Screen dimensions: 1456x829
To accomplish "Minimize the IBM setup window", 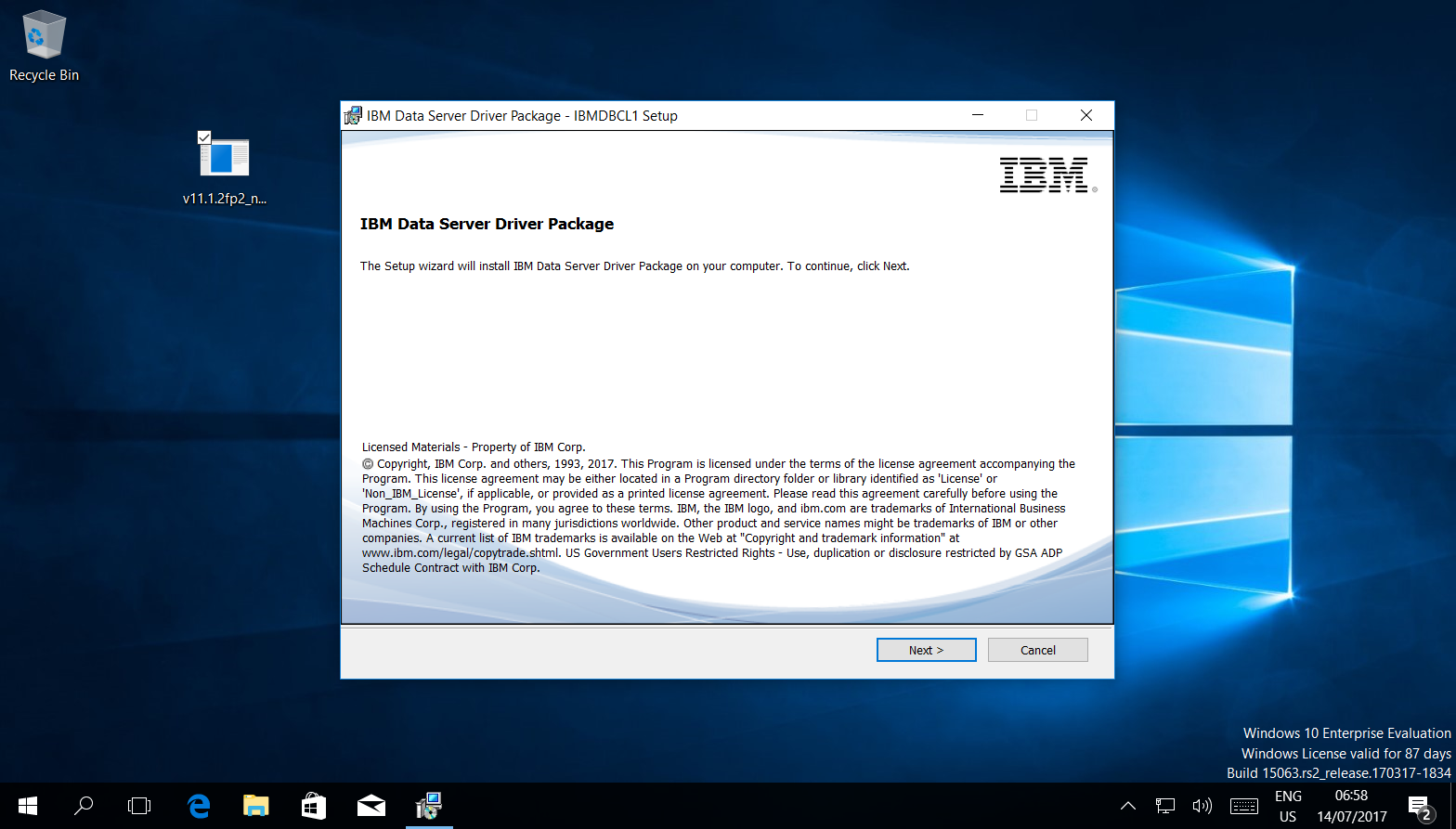I will tap(978, 115).
